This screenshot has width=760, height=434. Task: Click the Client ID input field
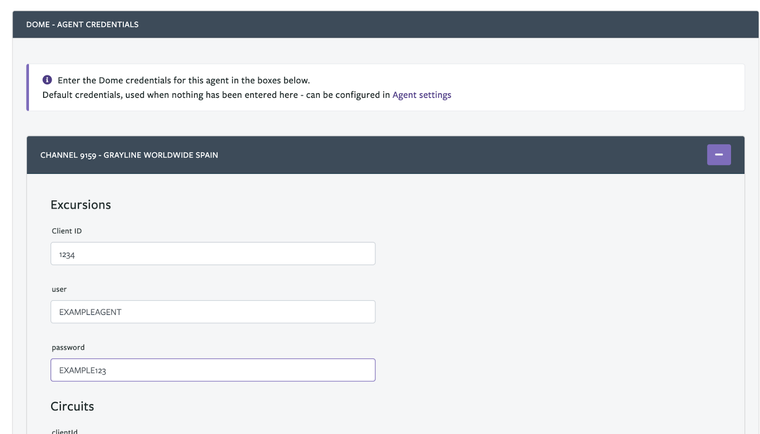coord(213,254)
